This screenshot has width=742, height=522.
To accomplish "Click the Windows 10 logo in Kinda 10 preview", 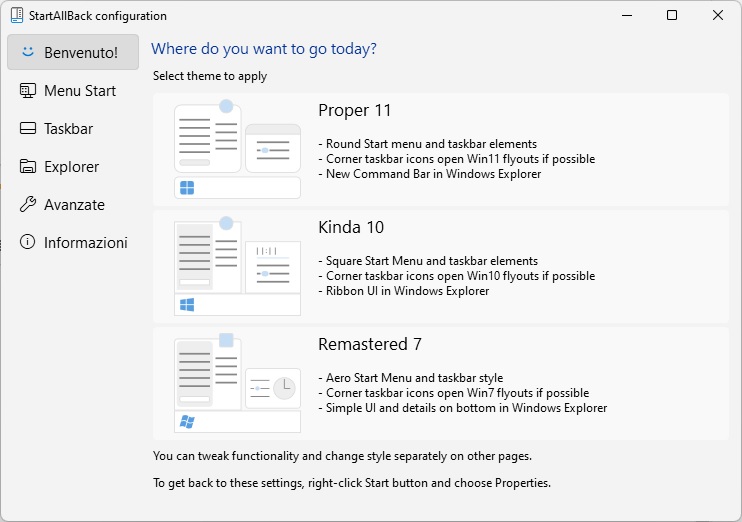I will [187, 305].
